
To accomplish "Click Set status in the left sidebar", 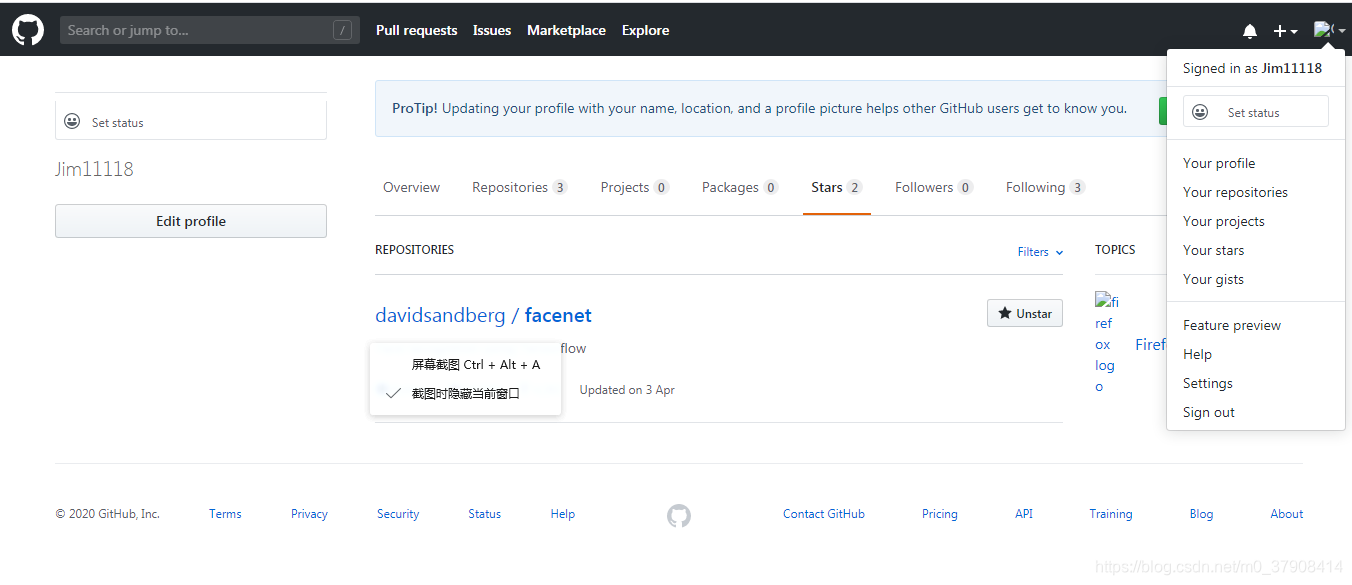I will point(191,122).
